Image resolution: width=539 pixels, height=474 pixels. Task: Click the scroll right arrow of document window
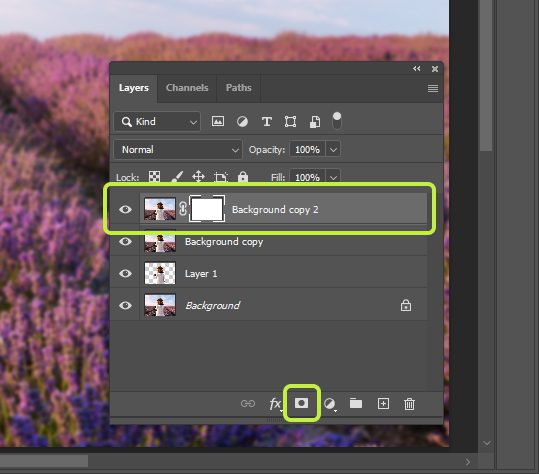468,462
